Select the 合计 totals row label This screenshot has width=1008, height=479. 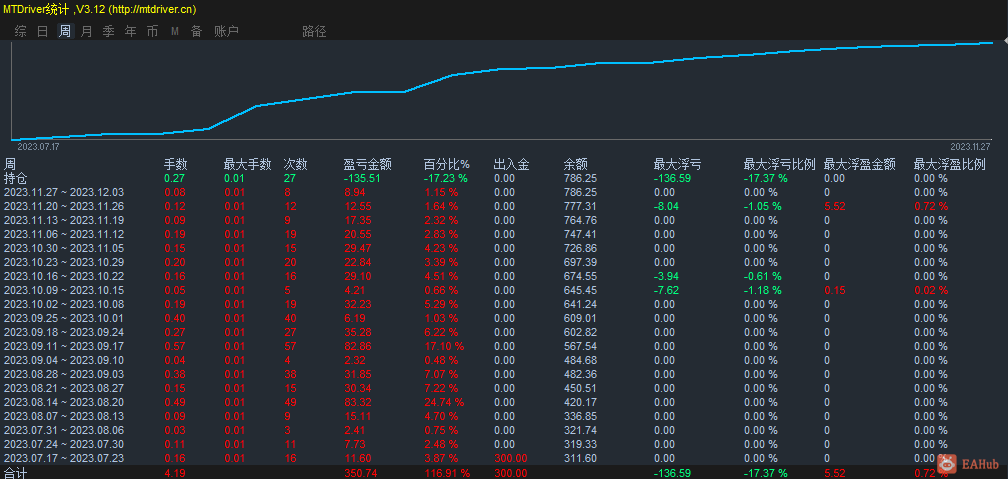(x=16, y=473)
